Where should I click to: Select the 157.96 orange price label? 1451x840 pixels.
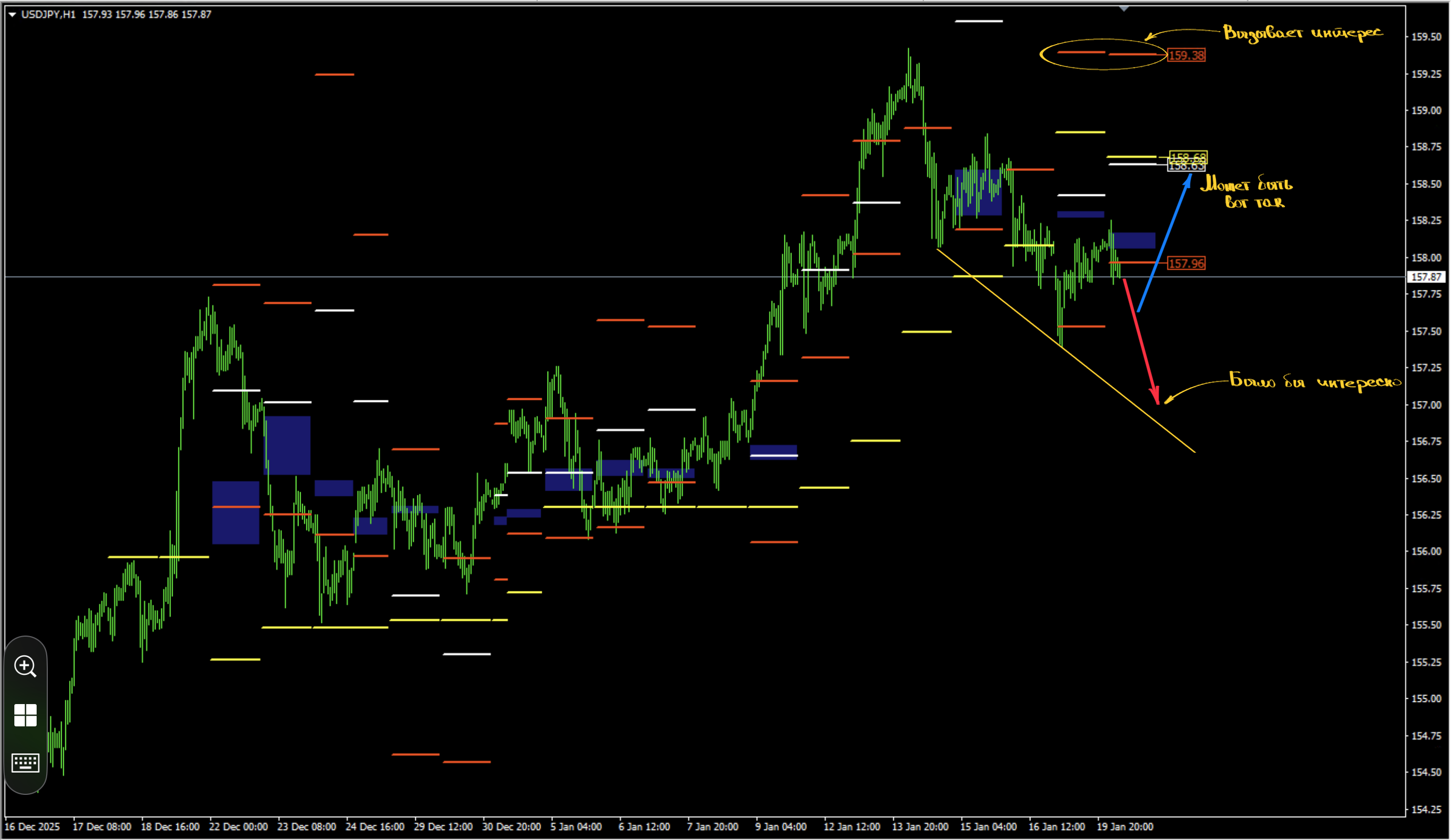[x=1186, y=264]
